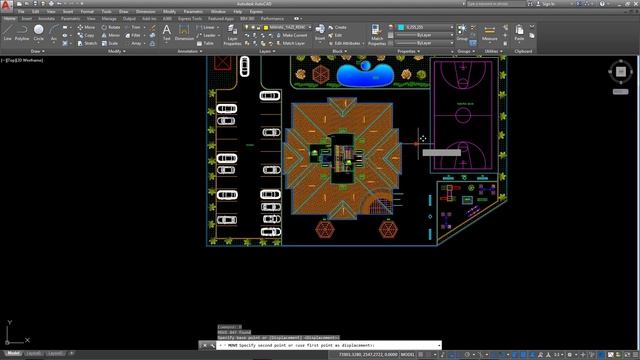
Task: Activate the Copy command
Action: tap(86, 35)
